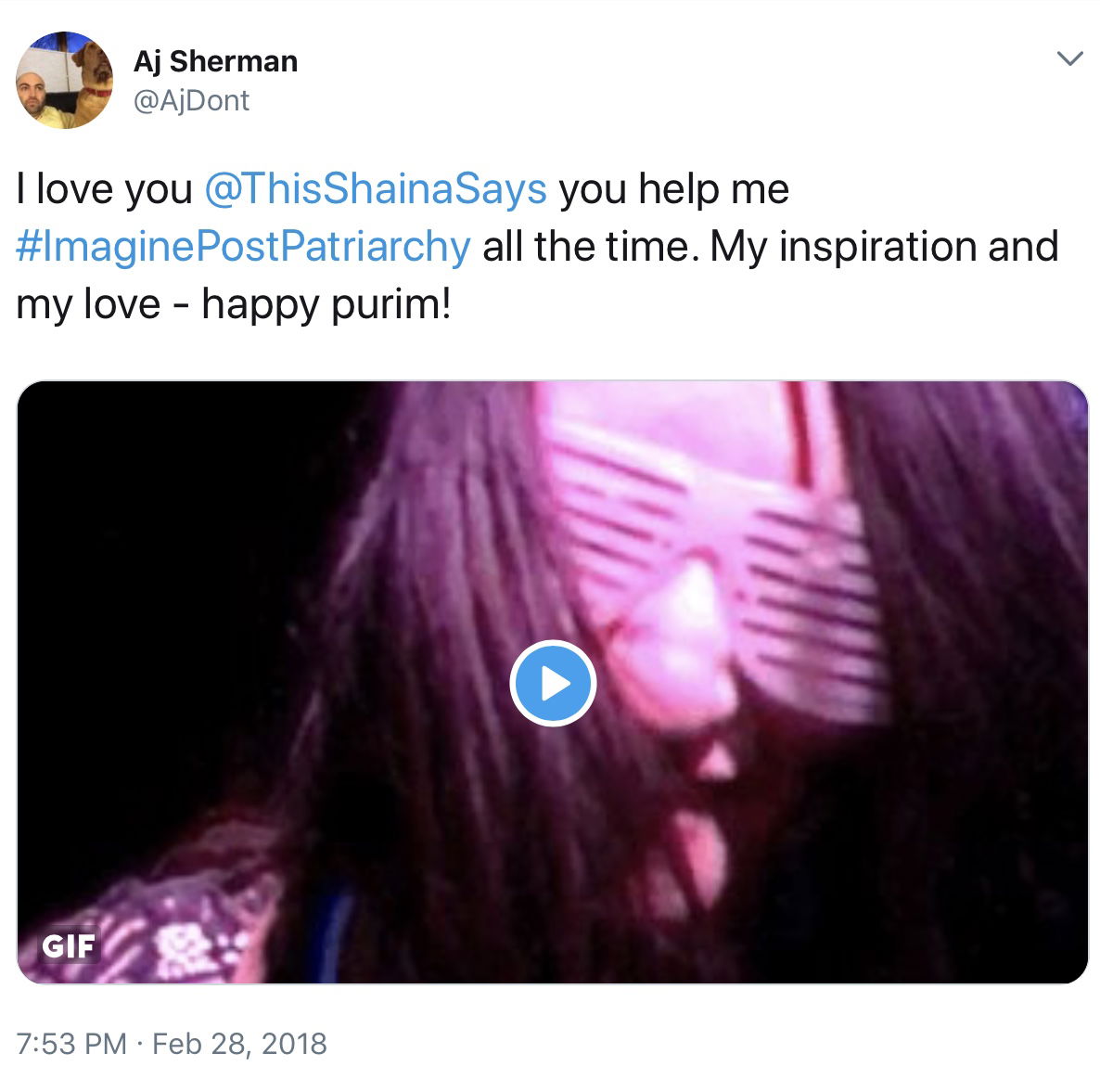Click the GIF badge label
This screenshot has height=1092, width=1100.
68,946
